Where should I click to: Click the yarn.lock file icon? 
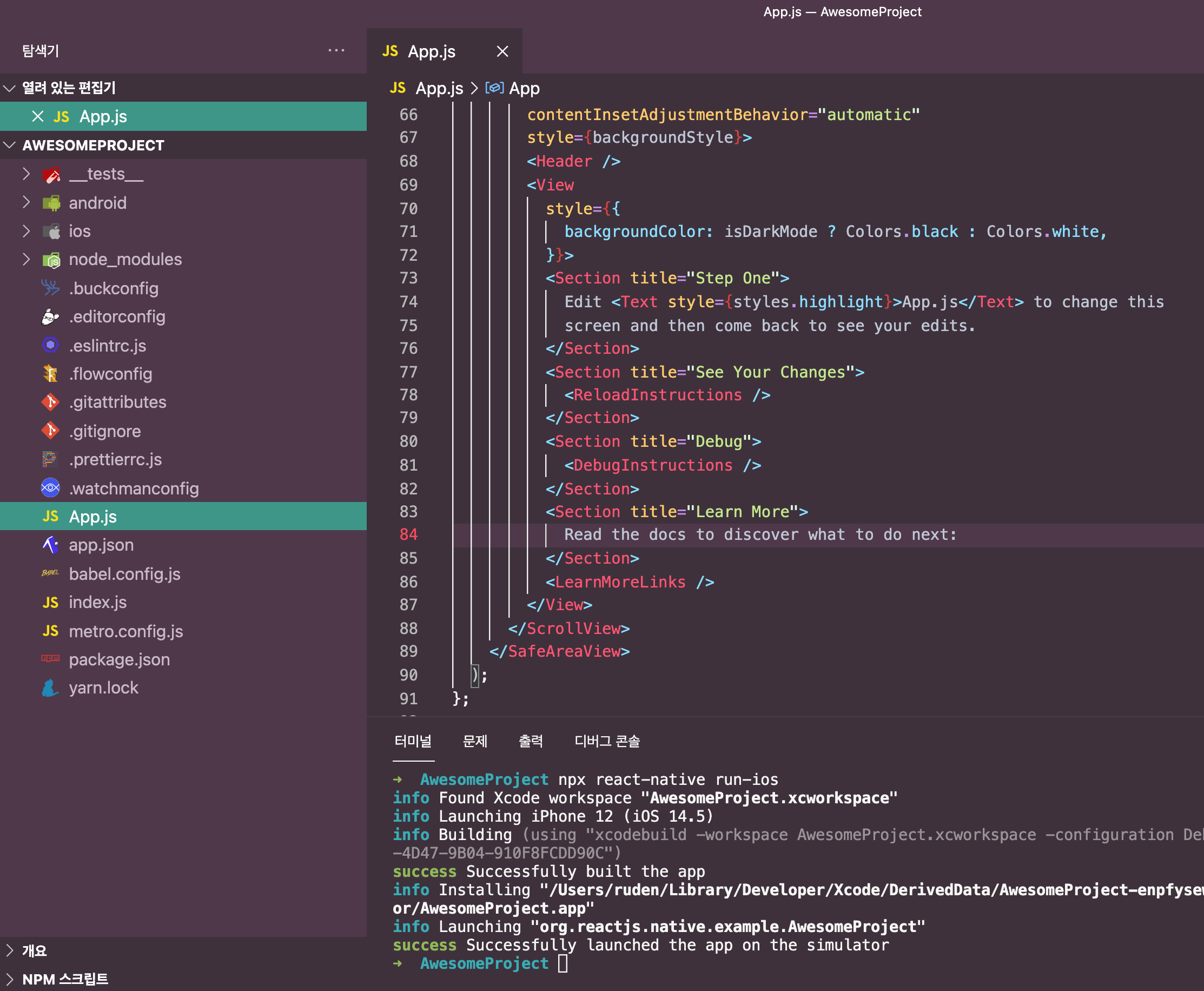point(50,688)
